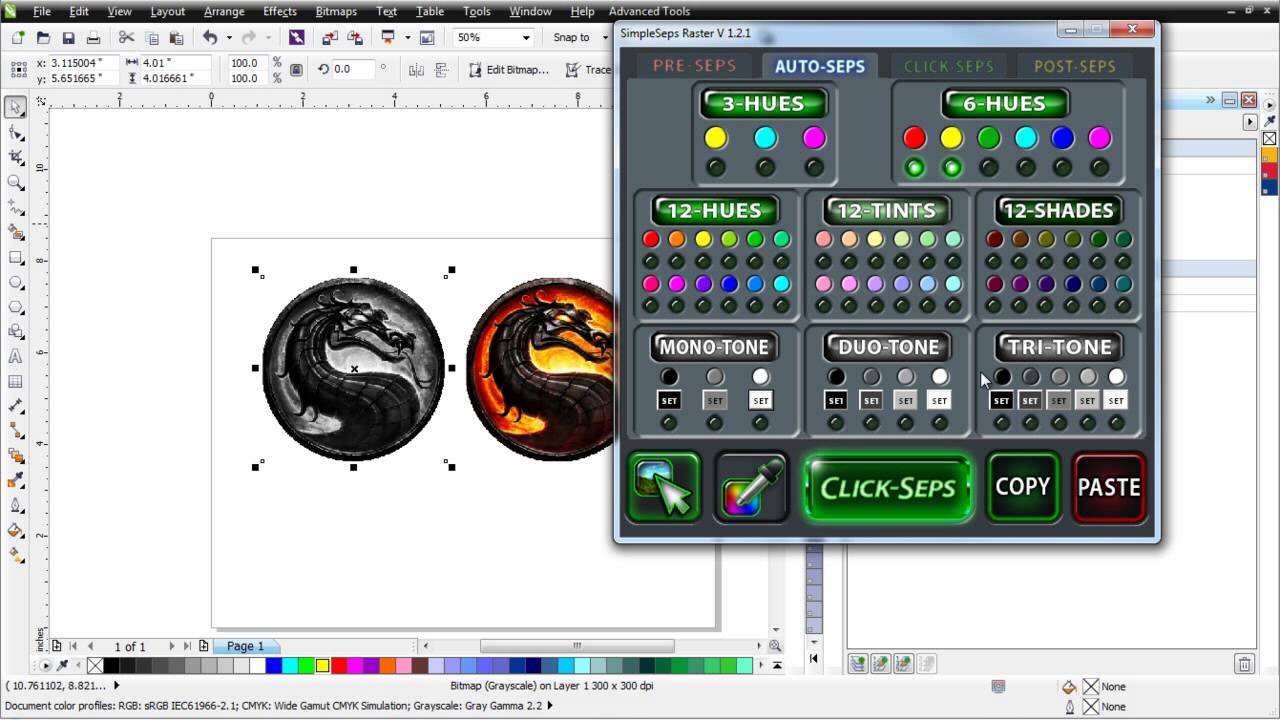The width and height of the screenshot is (1280, 720).
Task: Expand the document color profiles status arrow
Action: (549, 706)
